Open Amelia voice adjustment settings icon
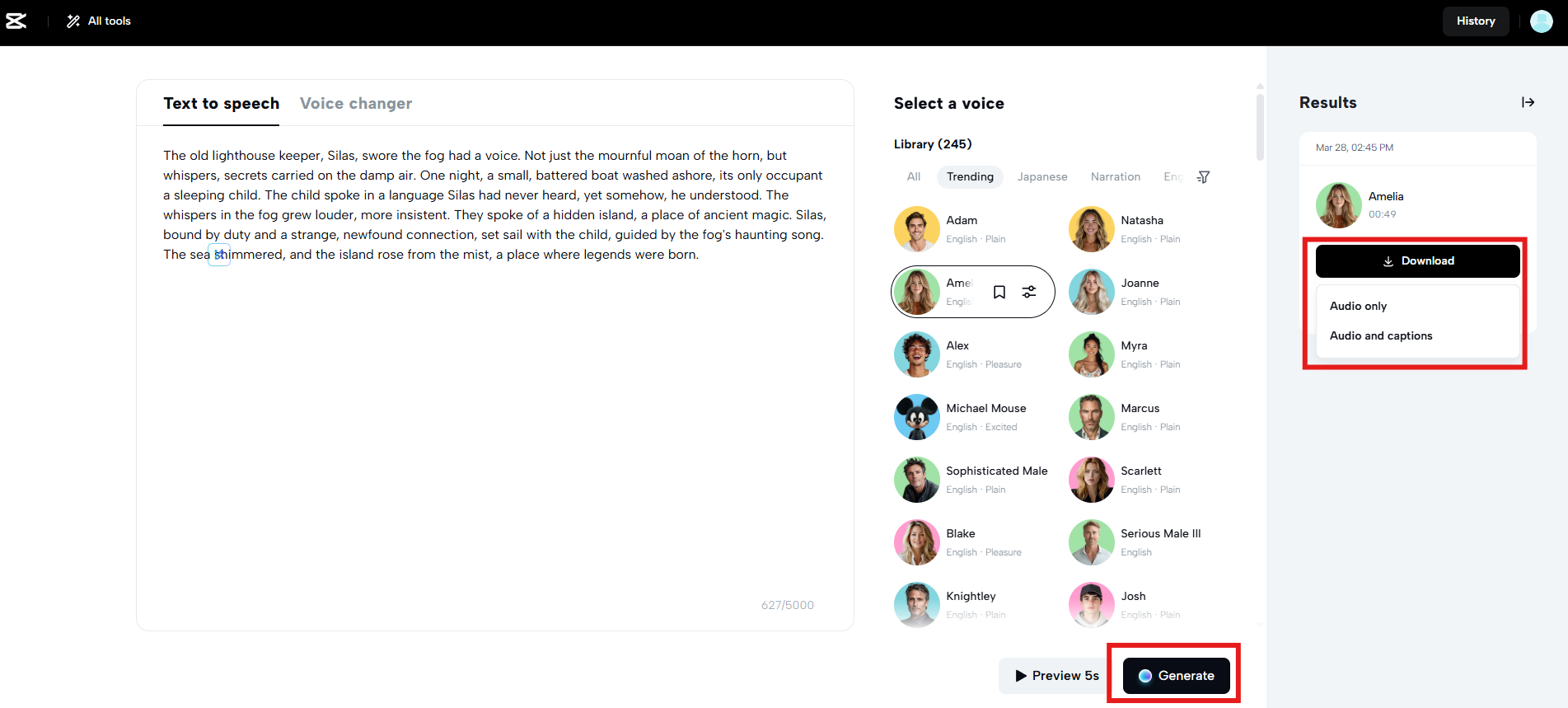Image resolution: width=1568 pixels, height=708 pixels. tap(1029, 292)
